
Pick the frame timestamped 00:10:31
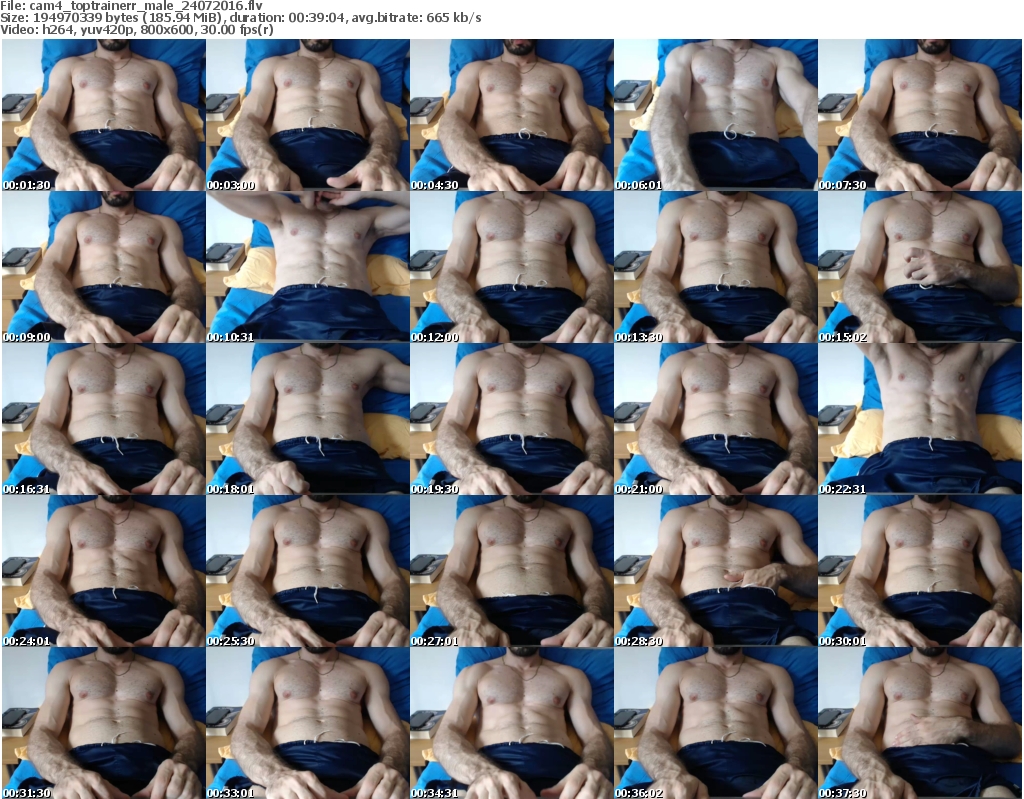tap(308, 267)
